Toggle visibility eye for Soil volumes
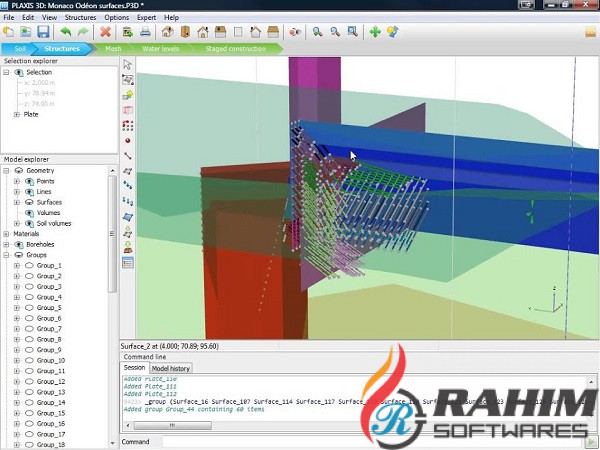Viewport: 600px width, 450px height. (x=29, y=223)
